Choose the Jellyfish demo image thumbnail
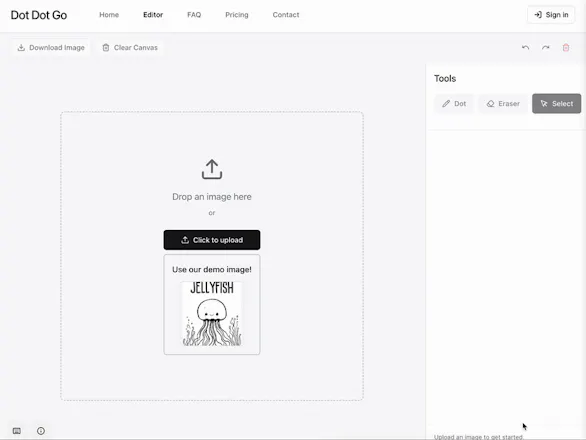This screenshot has width=586, height=440. [x=212, y=314]
